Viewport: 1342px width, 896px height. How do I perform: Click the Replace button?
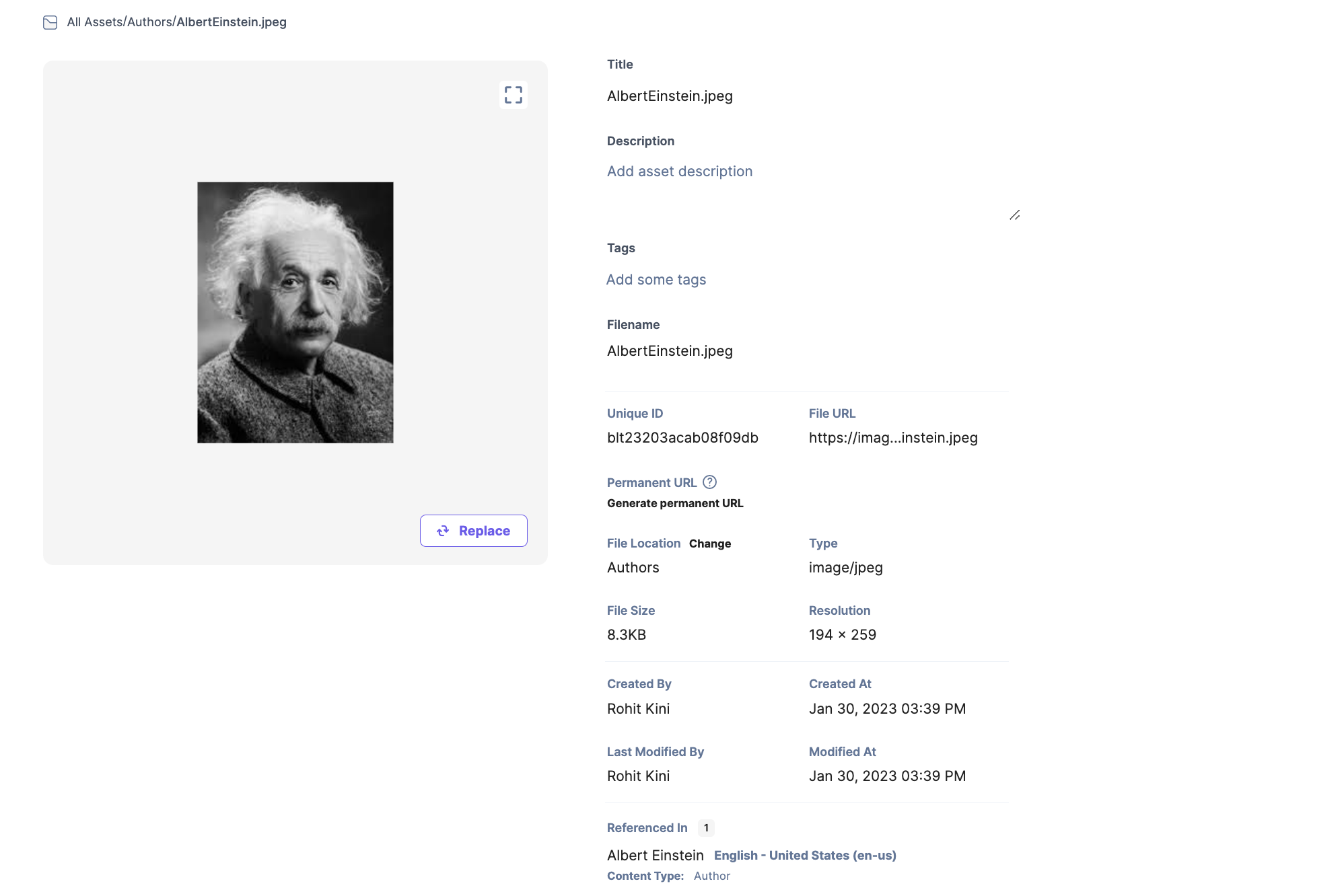(473, 531)
